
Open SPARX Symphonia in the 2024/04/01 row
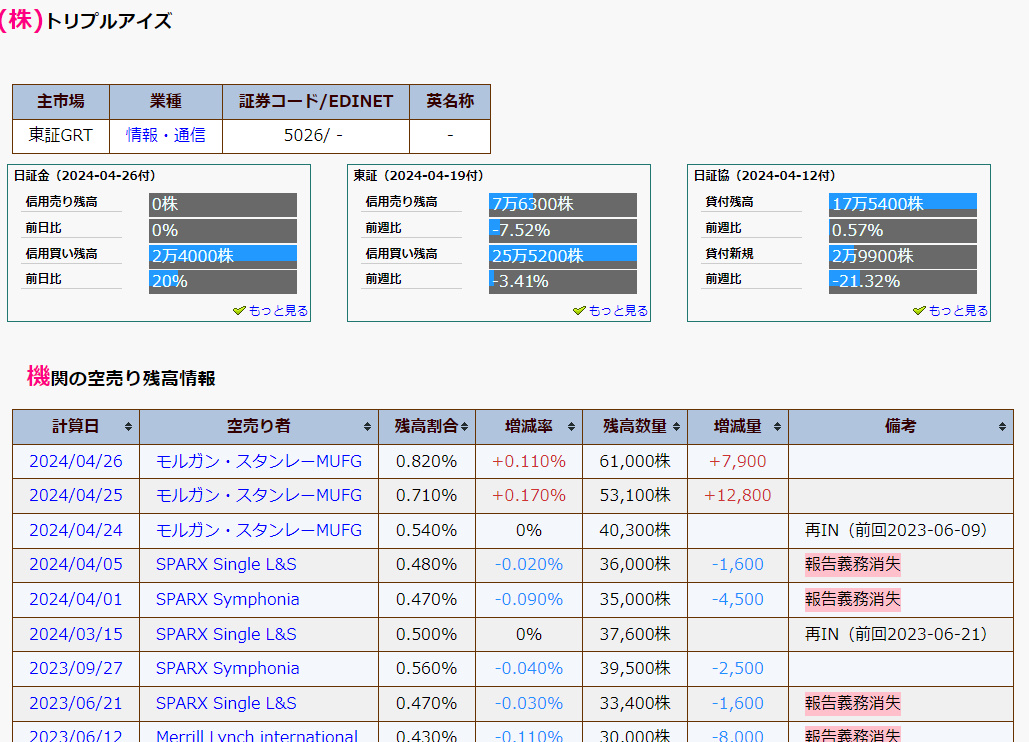[x=227, y=599]
